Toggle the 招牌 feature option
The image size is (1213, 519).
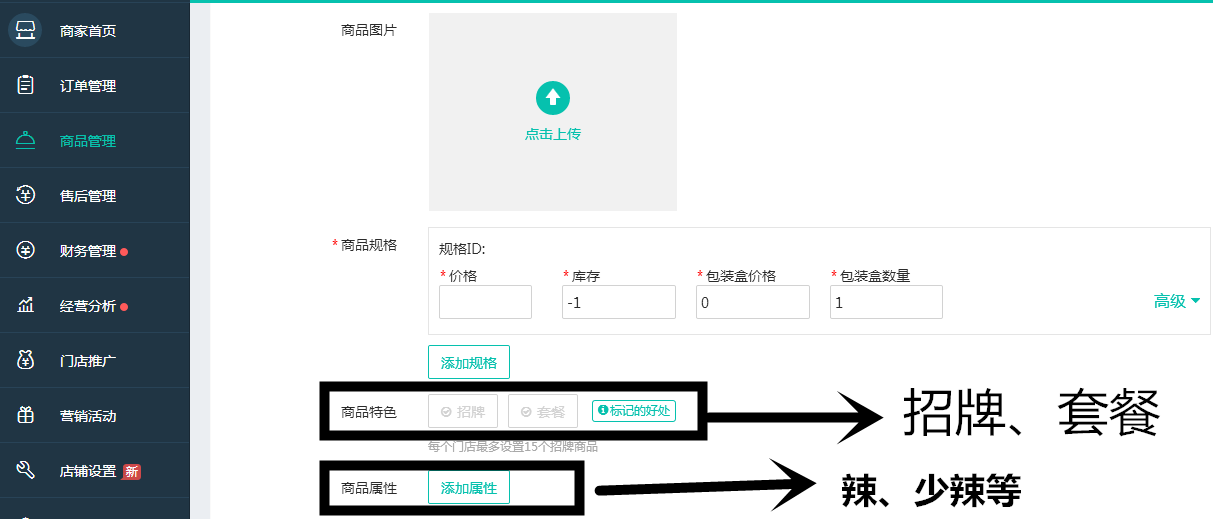[x=463, y=411]
